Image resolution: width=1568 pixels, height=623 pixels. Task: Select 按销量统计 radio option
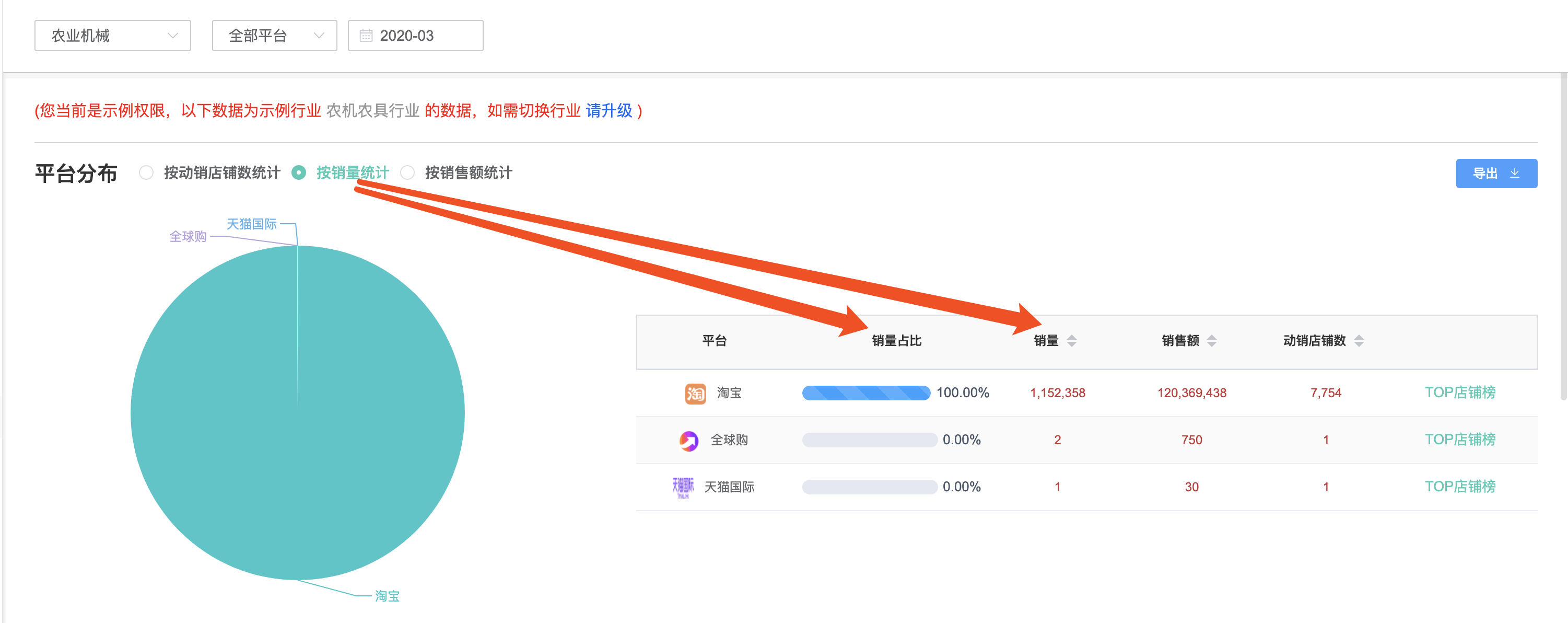299,173
